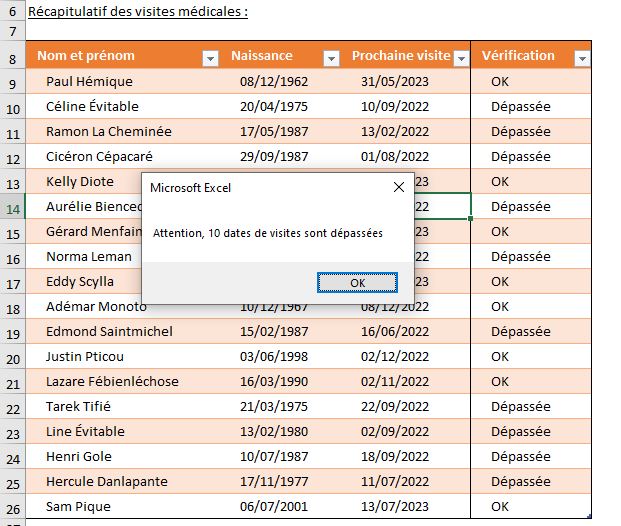The width and height of the screenshot is (621, 526).
Task: Click the Tarek Tifié name cell
Action: click(79, 407)
